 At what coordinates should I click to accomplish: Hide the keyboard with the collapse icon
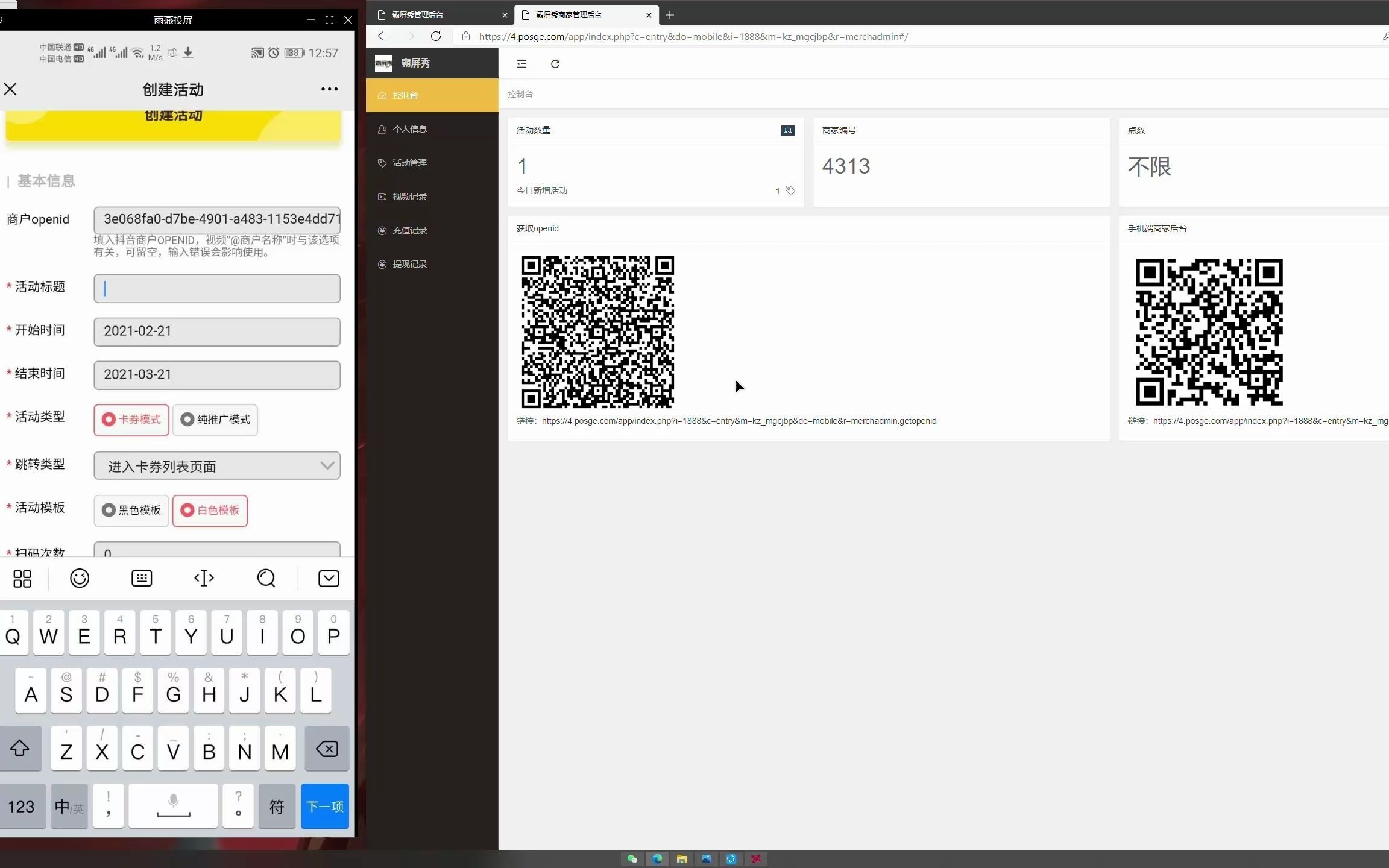click(x=329, y=579)
